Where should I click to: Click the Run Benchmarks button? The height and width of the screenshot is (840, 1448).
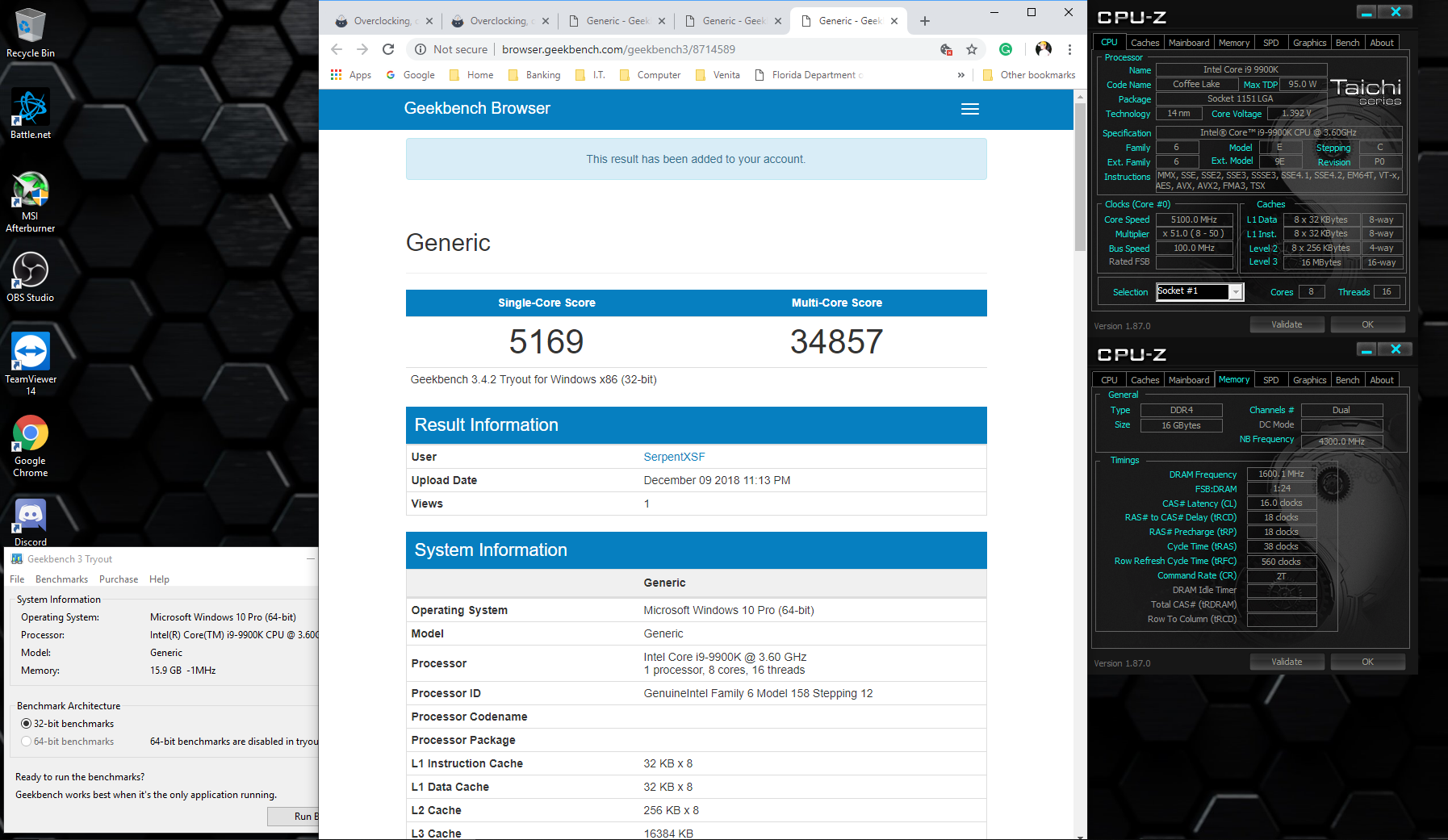tap(293, 817)
